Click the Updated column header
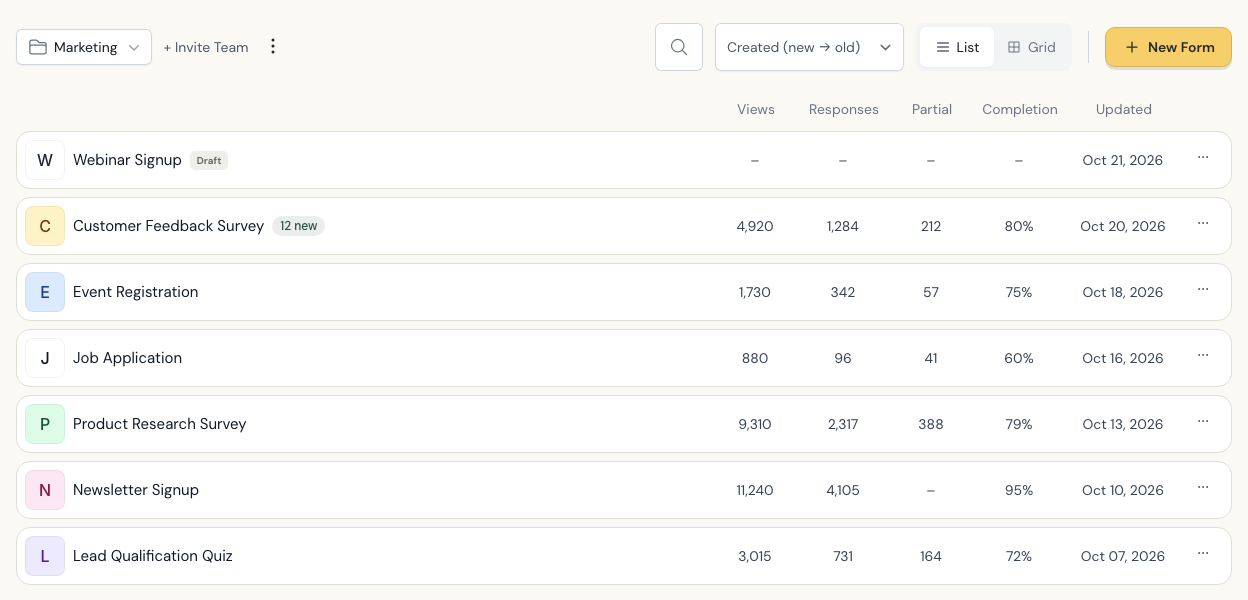Image resolution: width=1248 pixels, height=600 pixels. tap(1124, 110)
